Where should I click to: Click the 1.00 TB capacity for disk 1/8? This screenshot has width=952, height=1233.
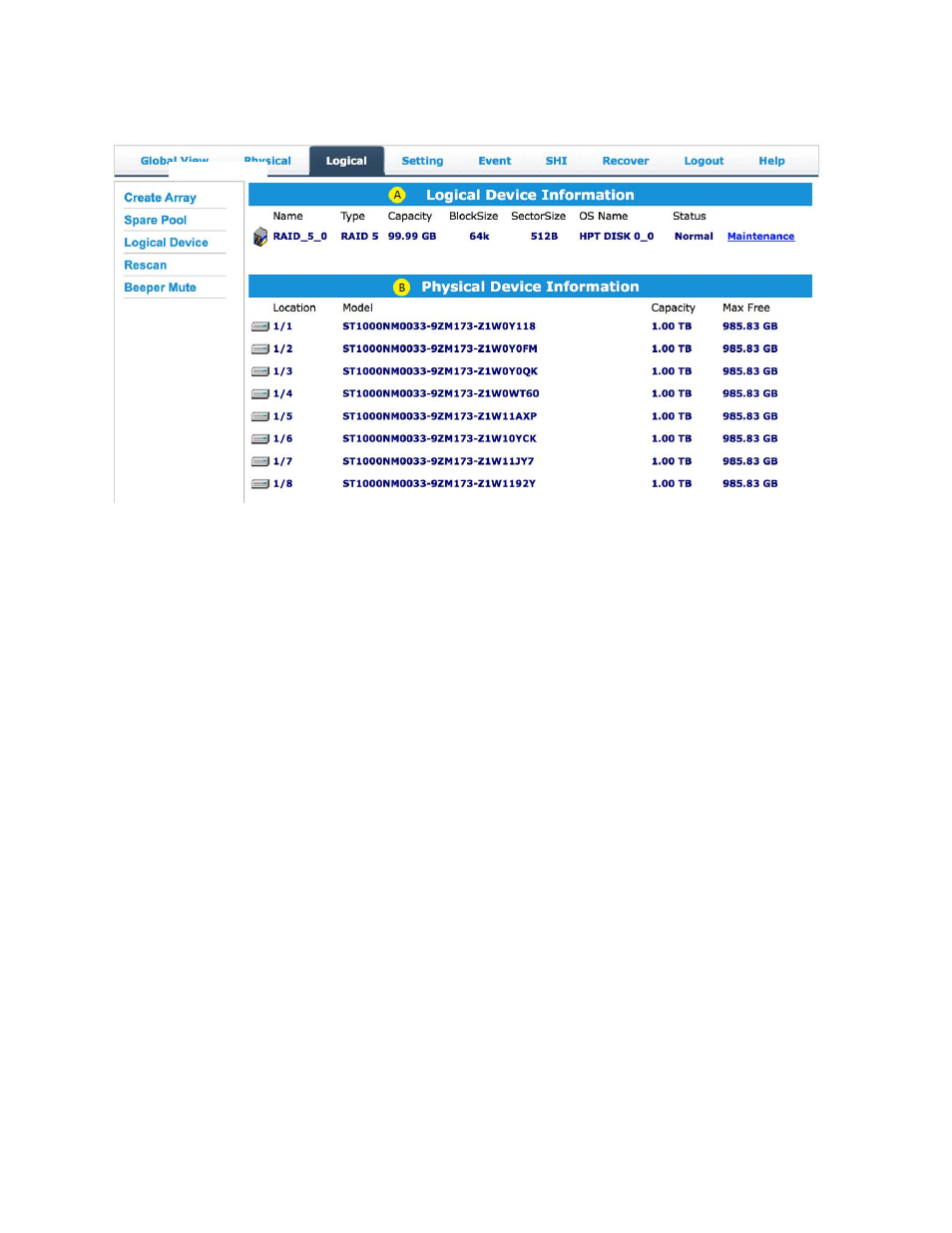pos(672,484)
